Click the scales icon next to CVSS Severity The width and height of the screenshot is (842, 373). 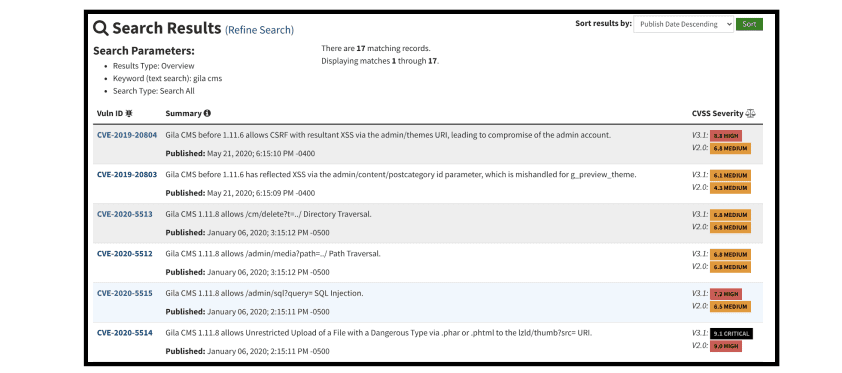click(x=751, y=113)
